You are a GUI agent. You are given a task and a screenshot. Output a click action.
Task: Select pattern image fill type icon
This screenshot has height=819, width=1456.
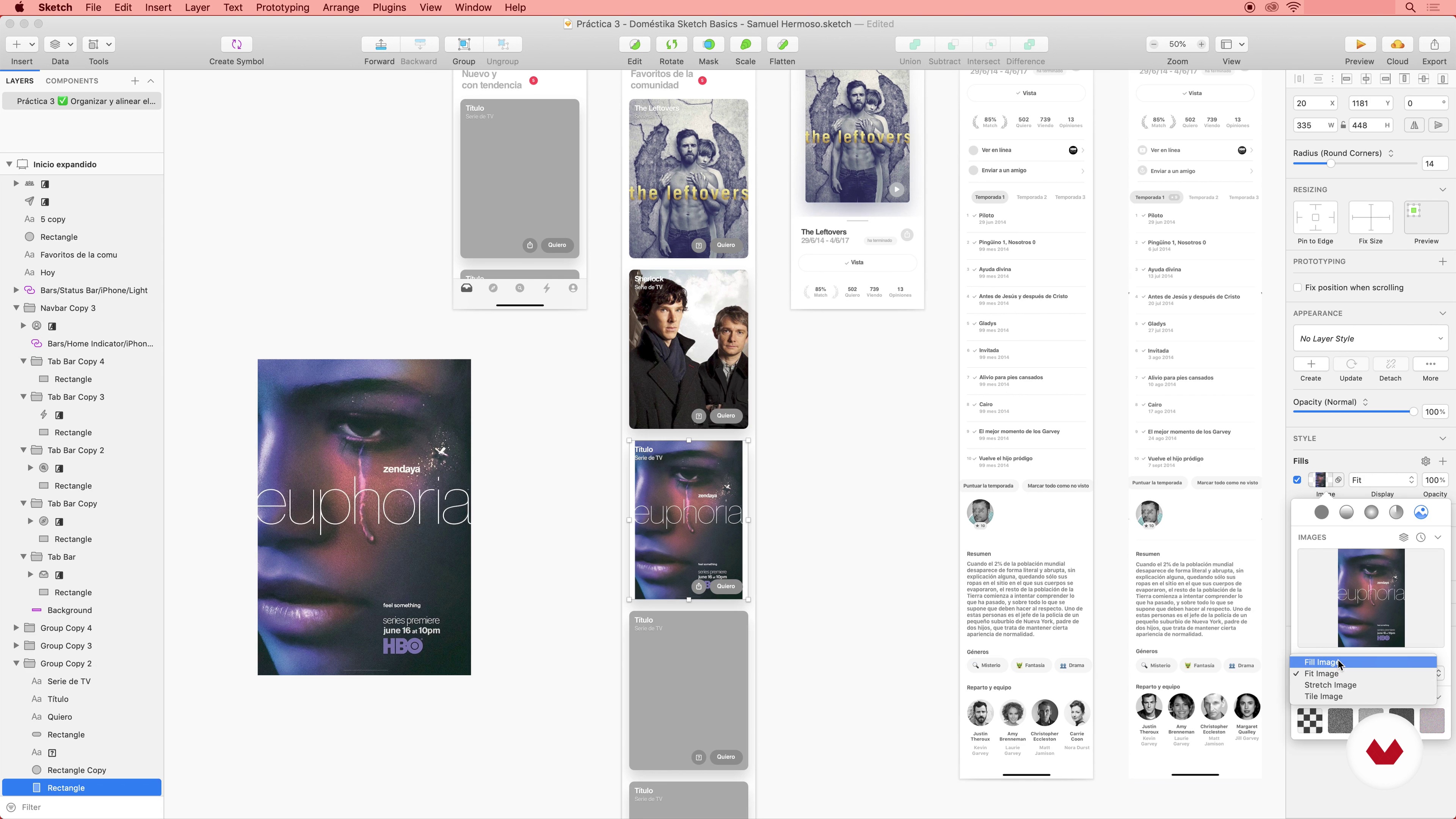[x=1421, y=512]
